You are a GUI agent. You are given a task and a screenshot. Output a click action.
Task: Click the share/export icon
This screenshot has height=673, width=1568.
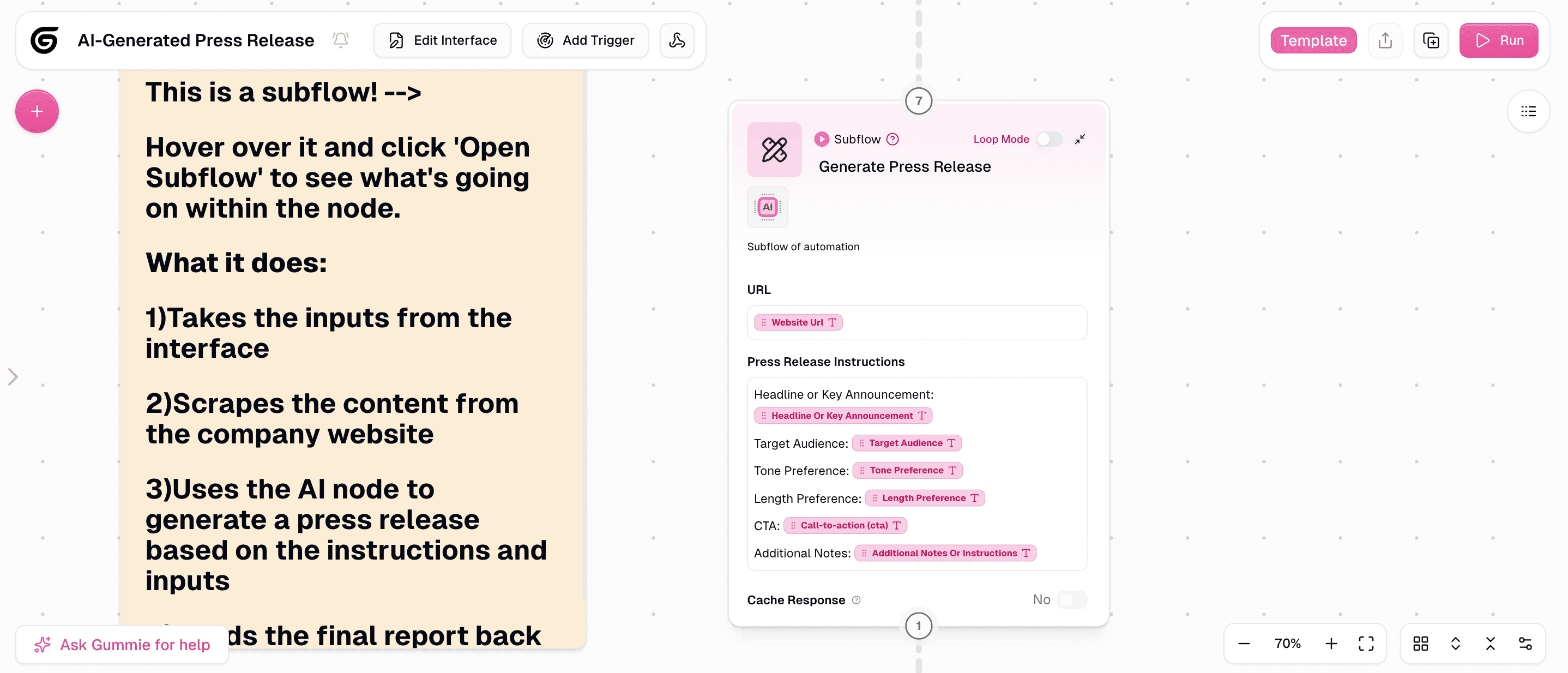point(1385,40)
